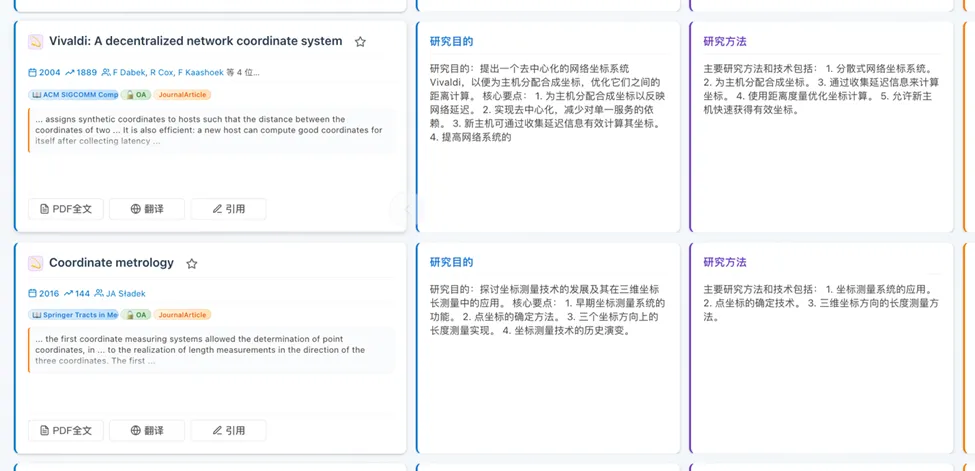This screenshot has height=471, width=975.
Task: Click JournalArticle tag on Vivaldi card
Action: [182, 95]
